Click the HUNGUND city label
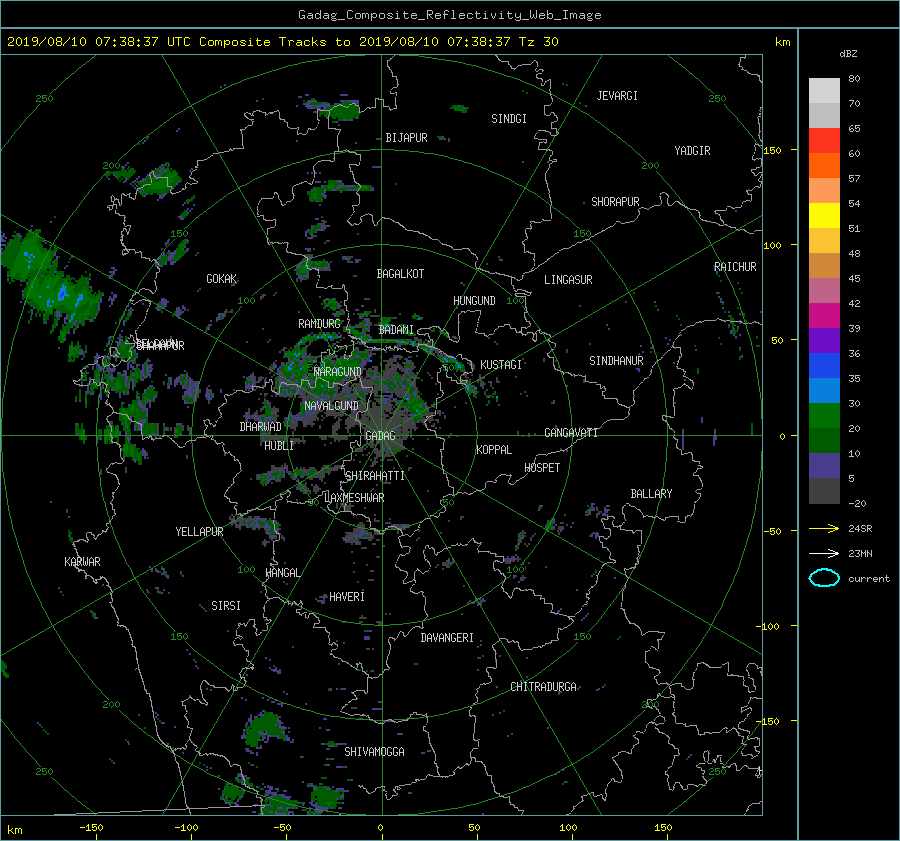The height and width of the screenshot is (841, 900). (x=474, y=301)
